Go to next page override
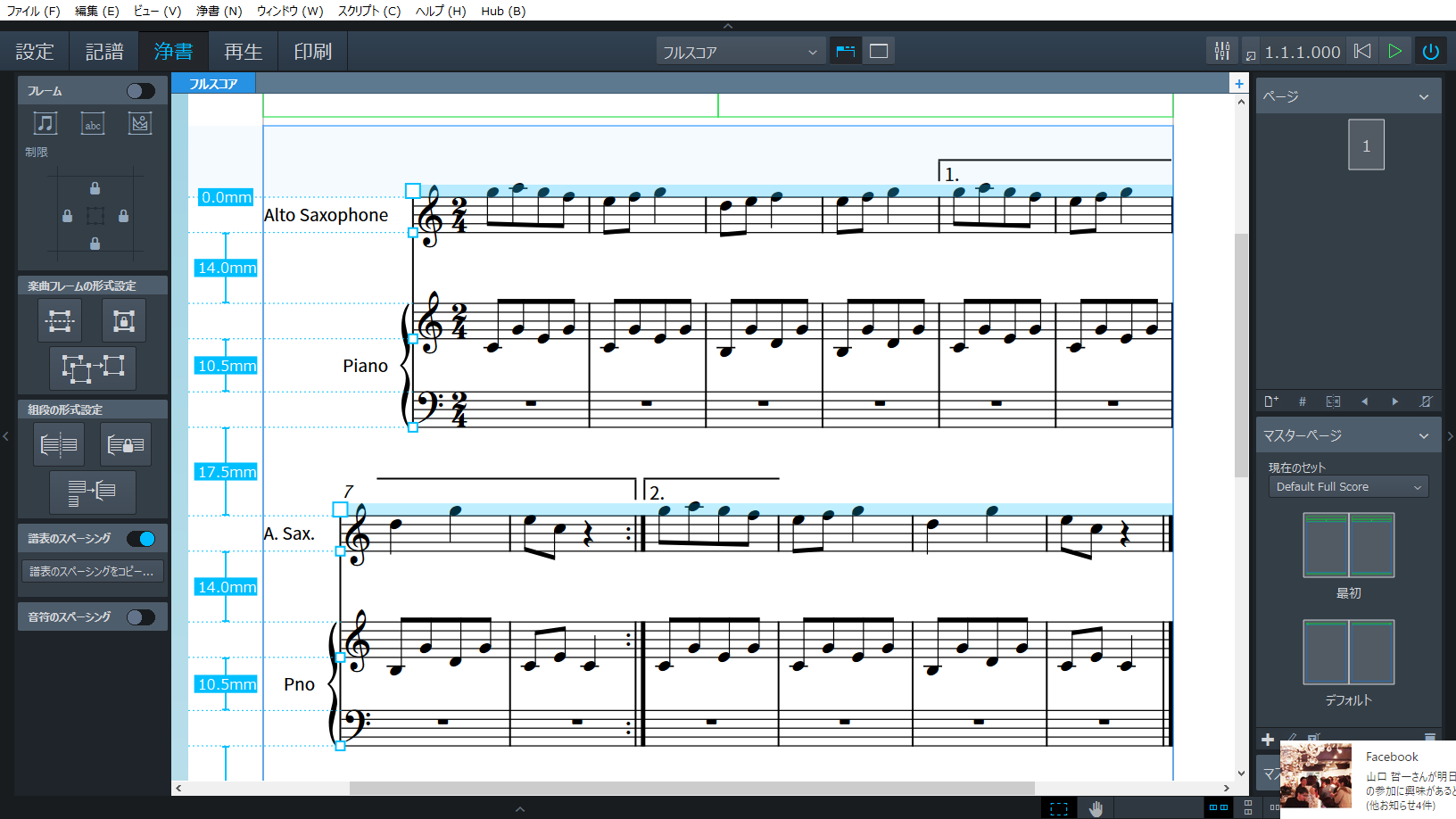Screen dimensions: 1456x819 click(1395, 401)
